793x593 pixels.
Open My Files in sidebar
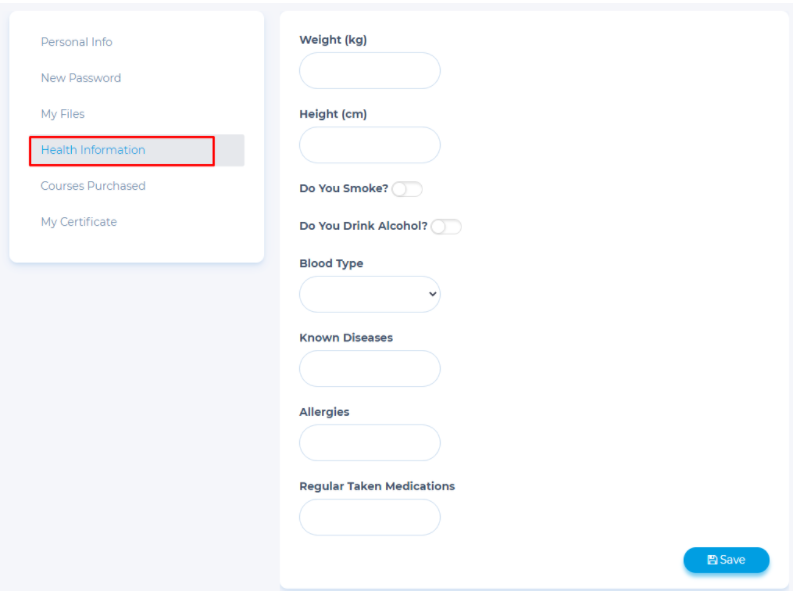pos(62,114)
